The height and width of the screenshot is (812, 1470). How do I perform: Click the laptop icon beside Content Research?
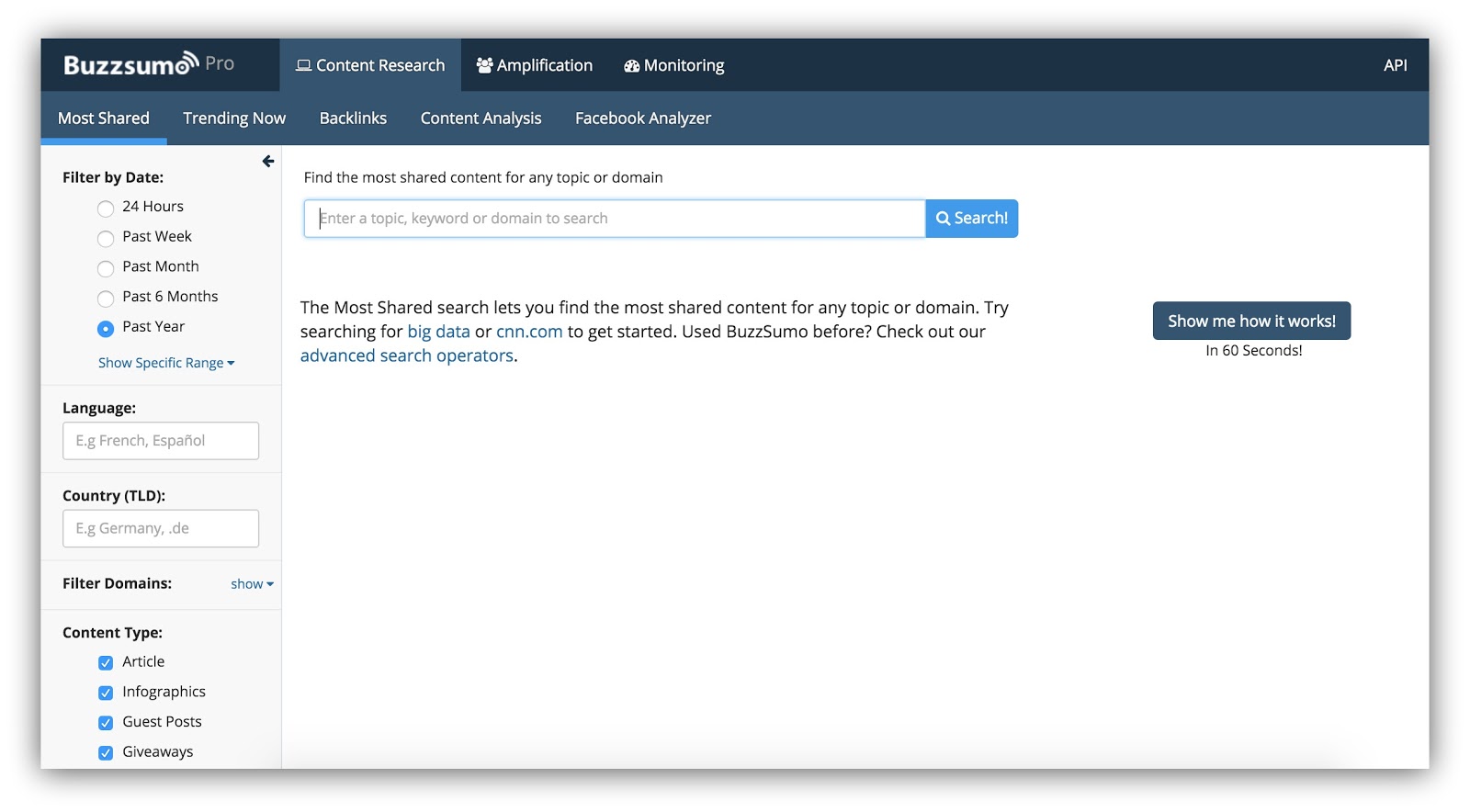click(303, 65)
